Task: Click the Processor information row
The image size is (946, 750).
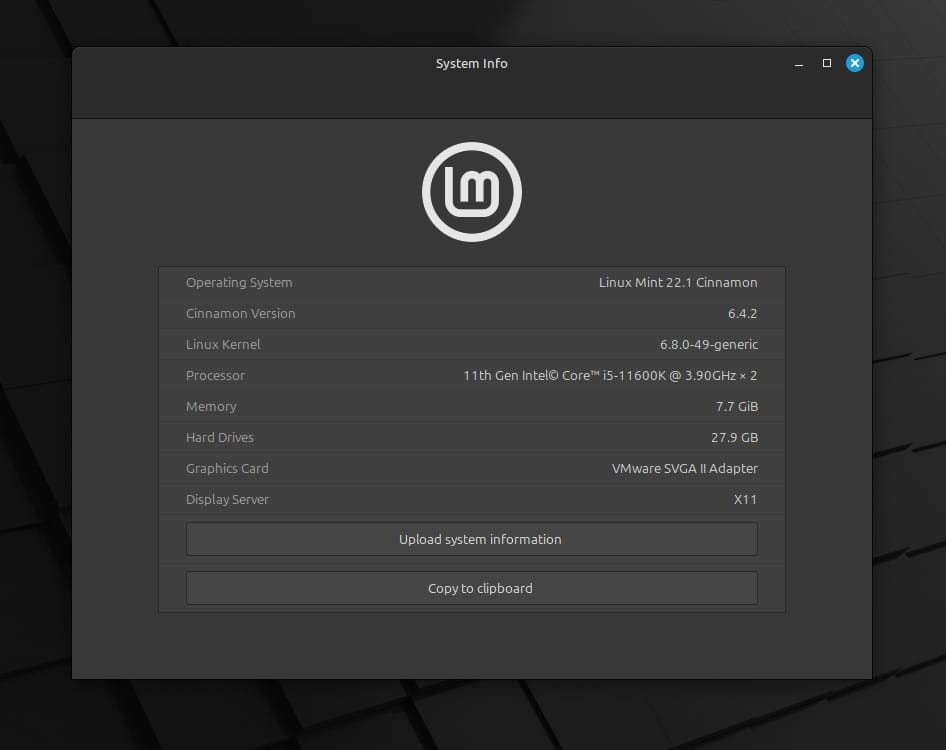Action: (471, 375)
